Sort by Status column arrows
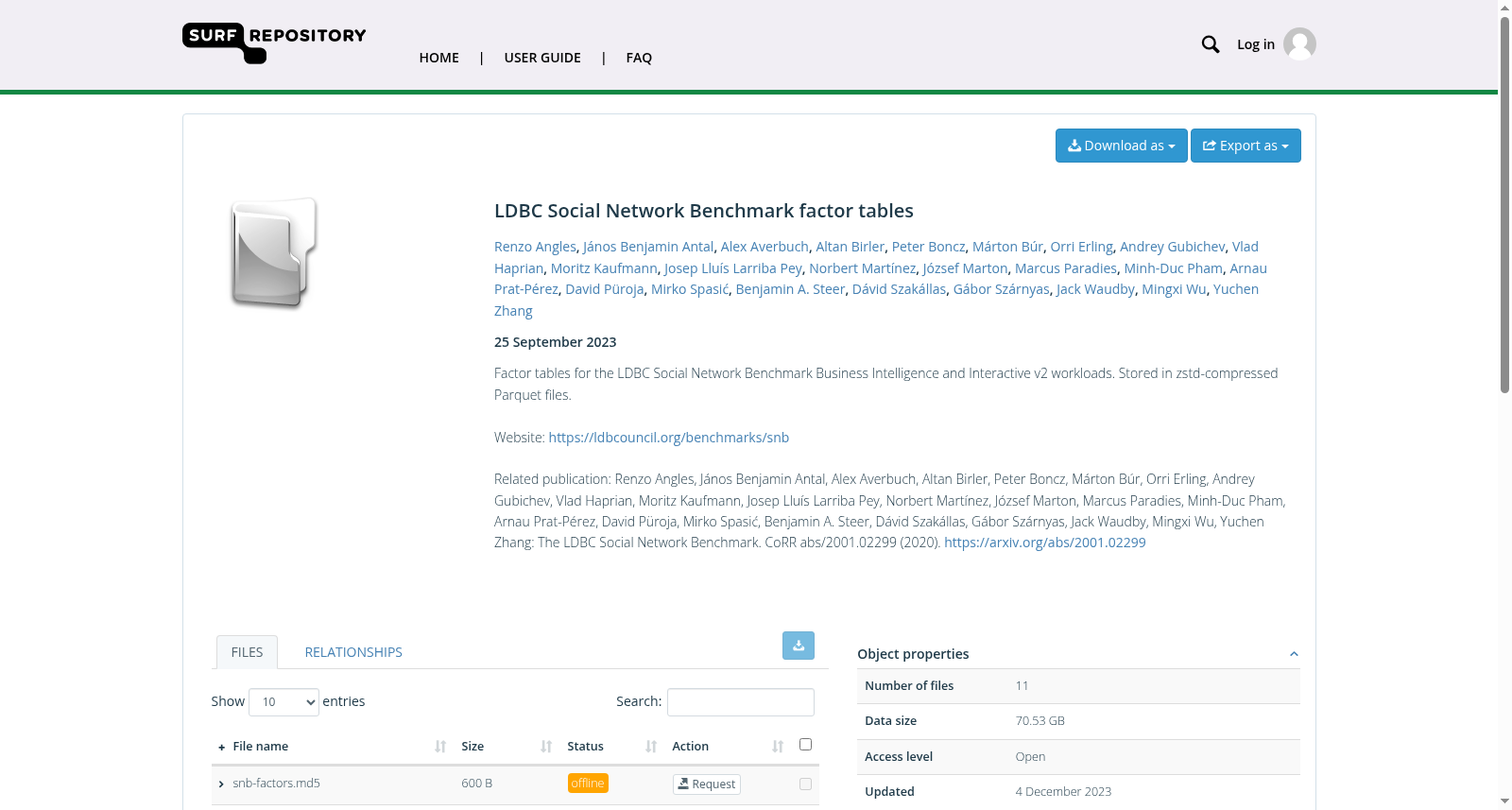The width and height of the screenshot is (1512, 810). pos(651,747)
